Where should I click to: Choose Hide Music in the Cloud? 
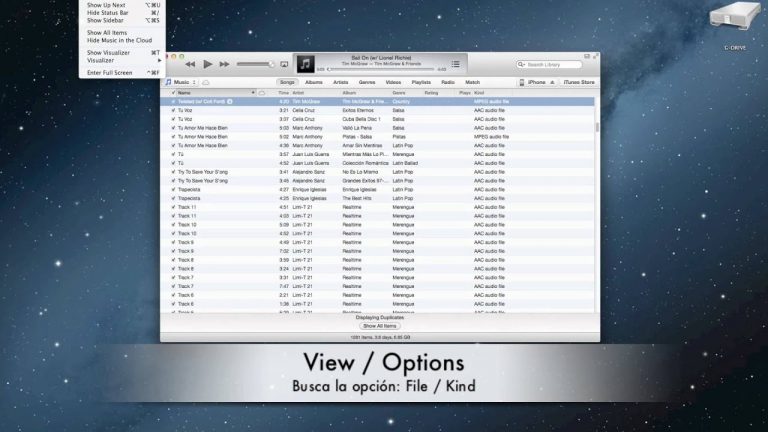click(119, 41)
